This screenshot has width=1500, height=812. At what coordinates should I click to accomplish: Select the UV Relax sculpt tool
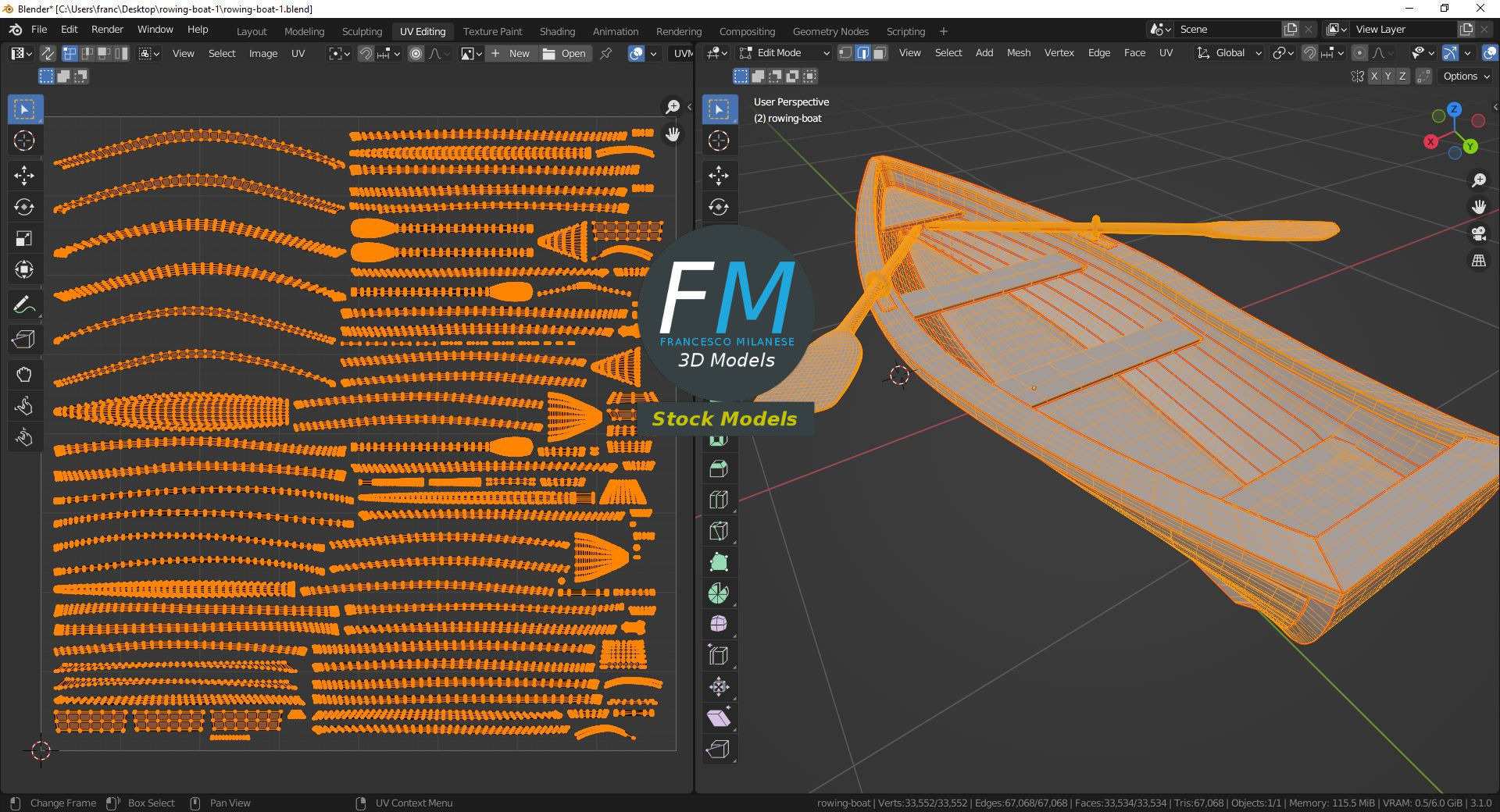(x=25, y=406)
